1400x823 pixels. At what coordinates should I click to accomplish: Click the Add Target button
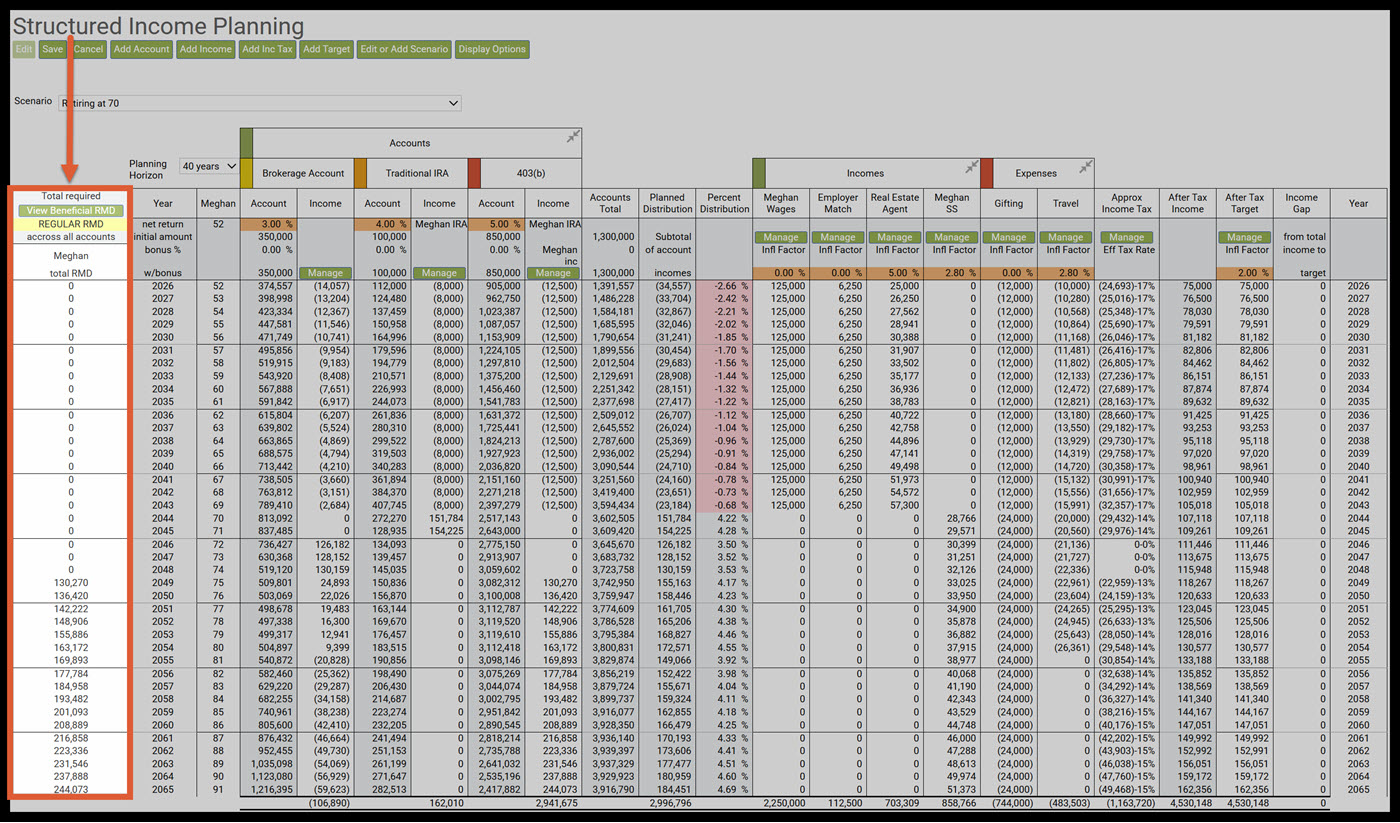327,49
